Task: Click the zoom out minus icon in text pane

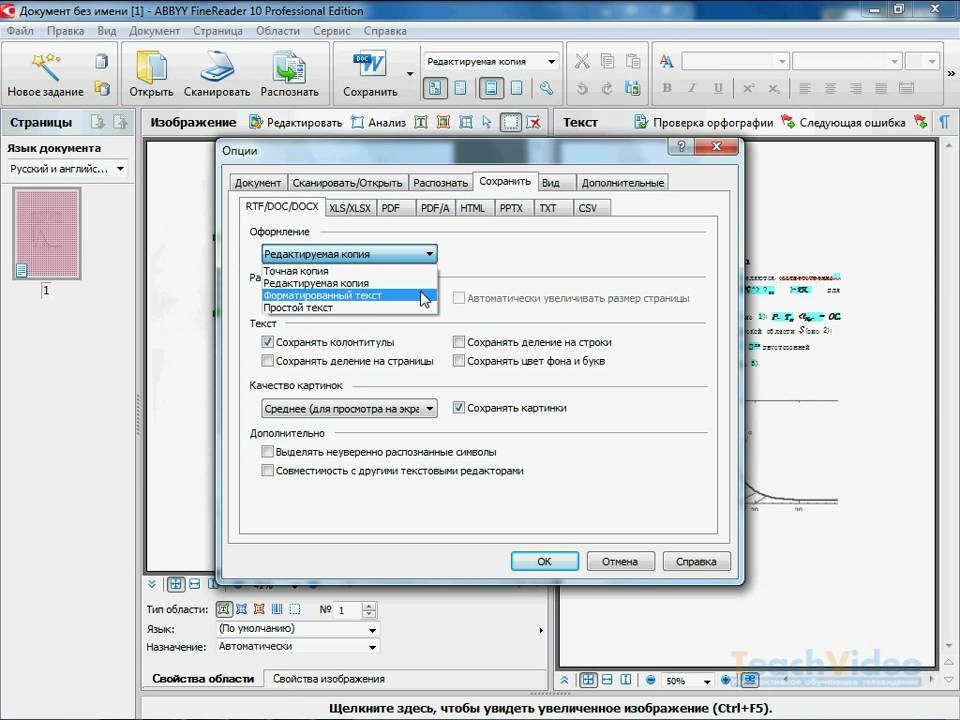Action: pos(650,680)
